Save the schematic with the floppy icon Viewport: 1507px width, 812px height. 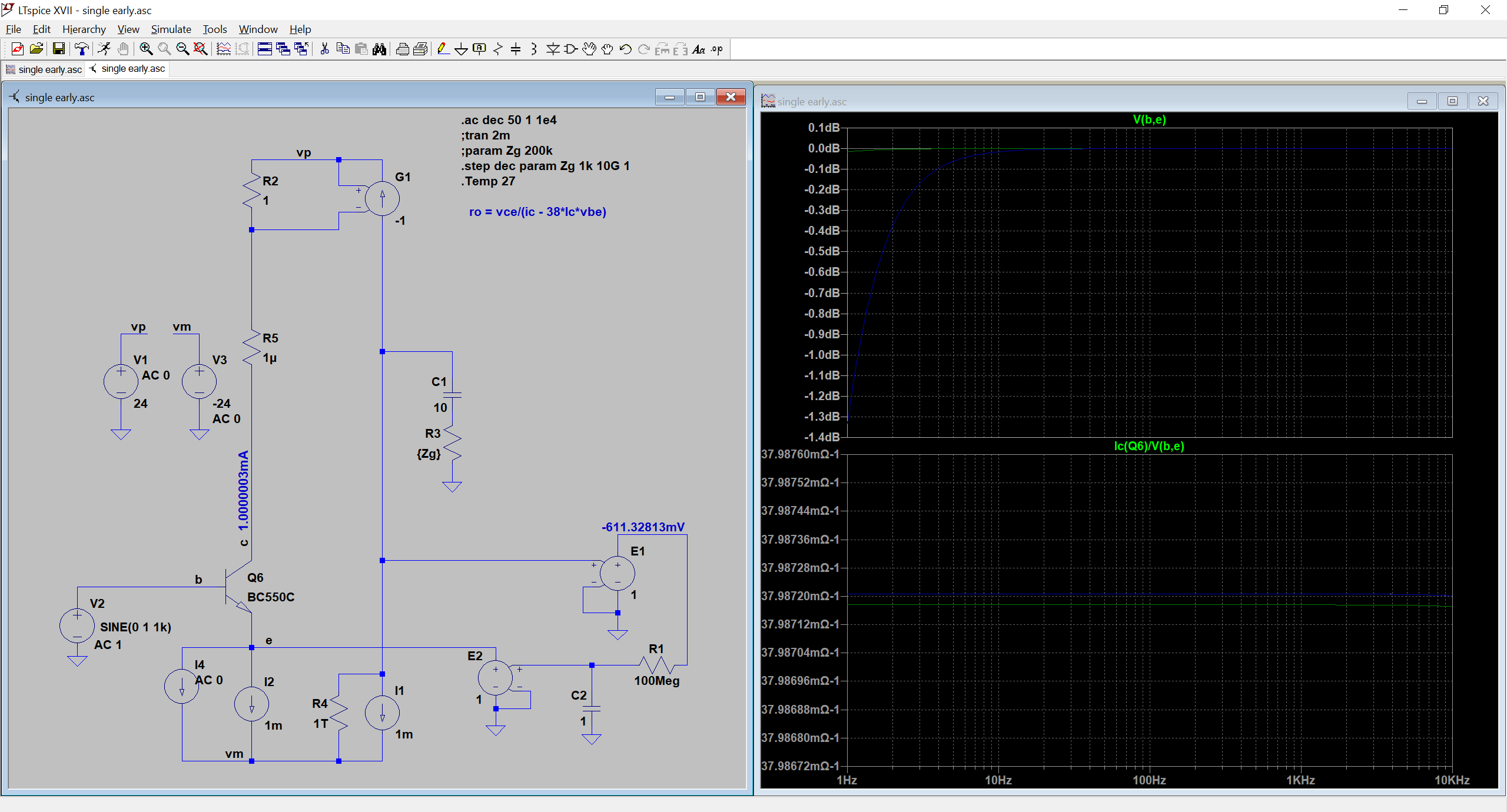[58, 49]
